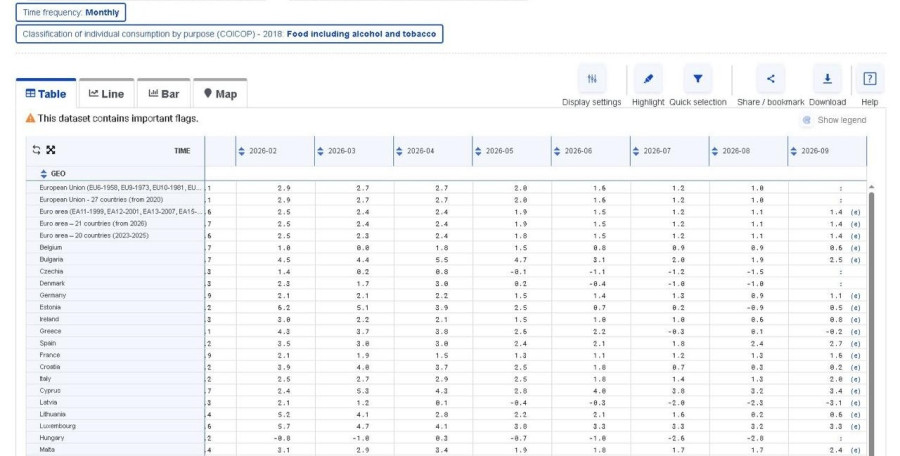Viewport: 900px width, 456px height.
Task: Sort by the 2026-07 column arrows
Action: pos(635,151)
